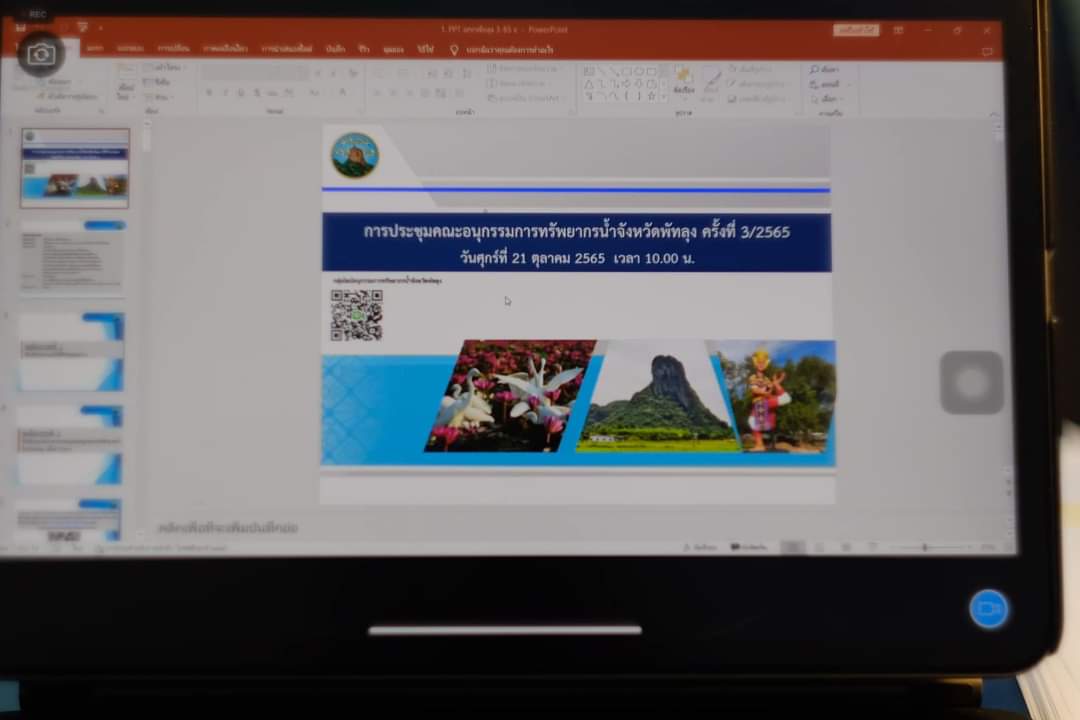Click the Tell Me lightbulb search box
Screen dimensions: 1080x720
[x=502, y=50]
